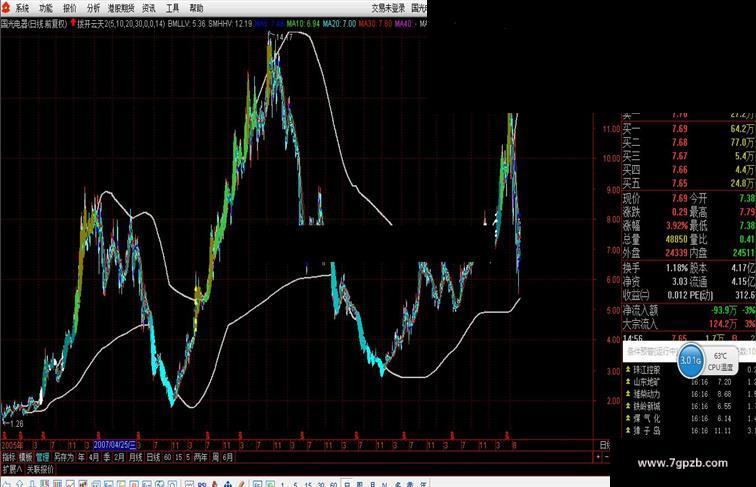Open the 分析 menu
This screenshot has height=487, width=756.
94,8
